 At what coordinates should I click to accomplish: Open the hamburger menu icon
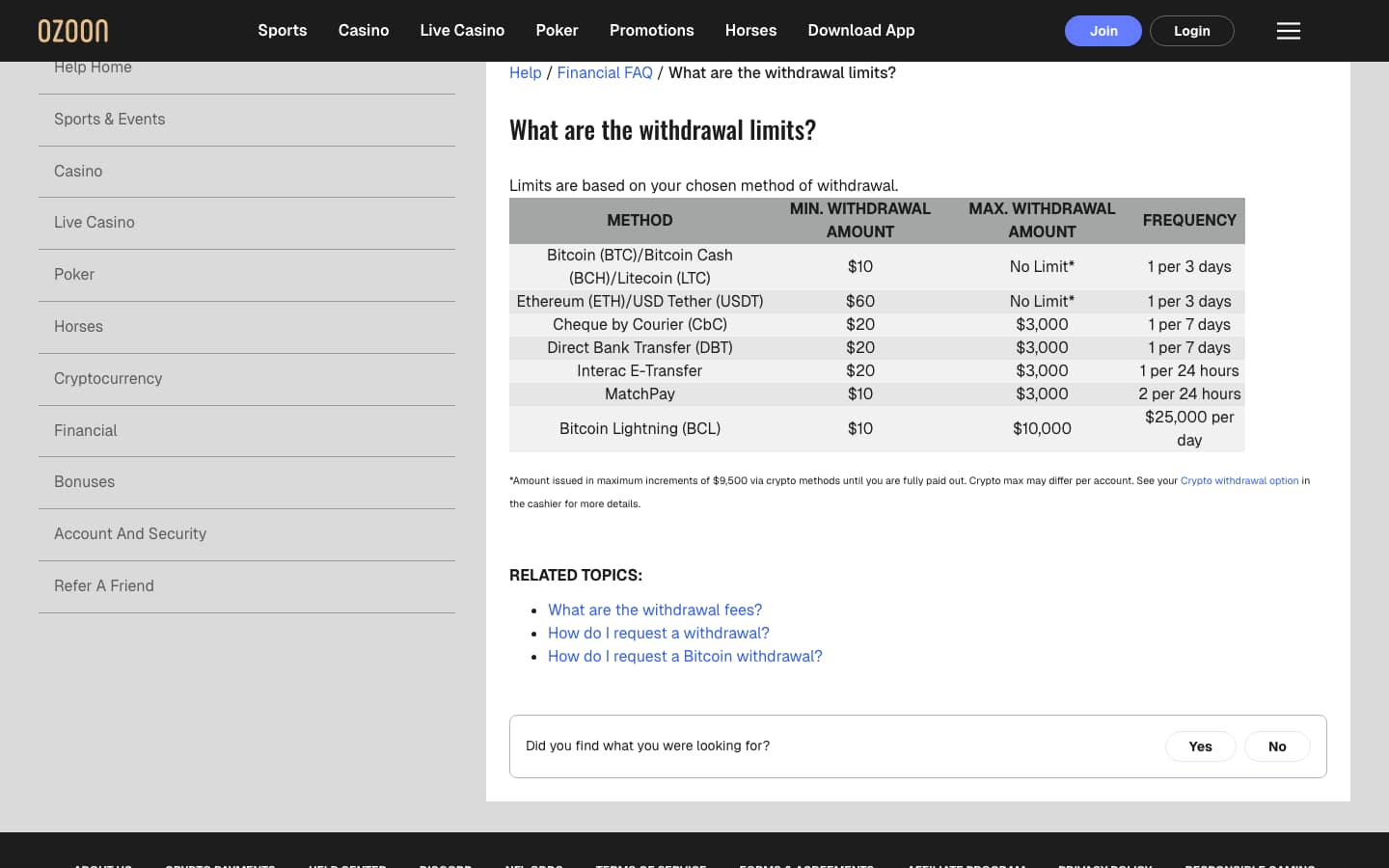tap(1289, 31)
